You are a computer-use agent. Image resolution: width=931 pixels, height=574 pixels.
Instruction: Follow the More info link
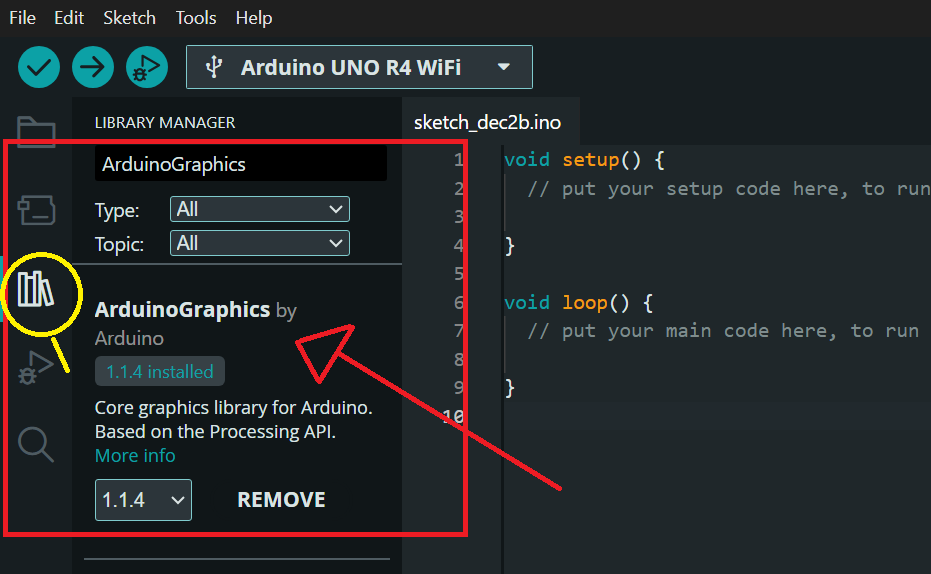[135, 455]
